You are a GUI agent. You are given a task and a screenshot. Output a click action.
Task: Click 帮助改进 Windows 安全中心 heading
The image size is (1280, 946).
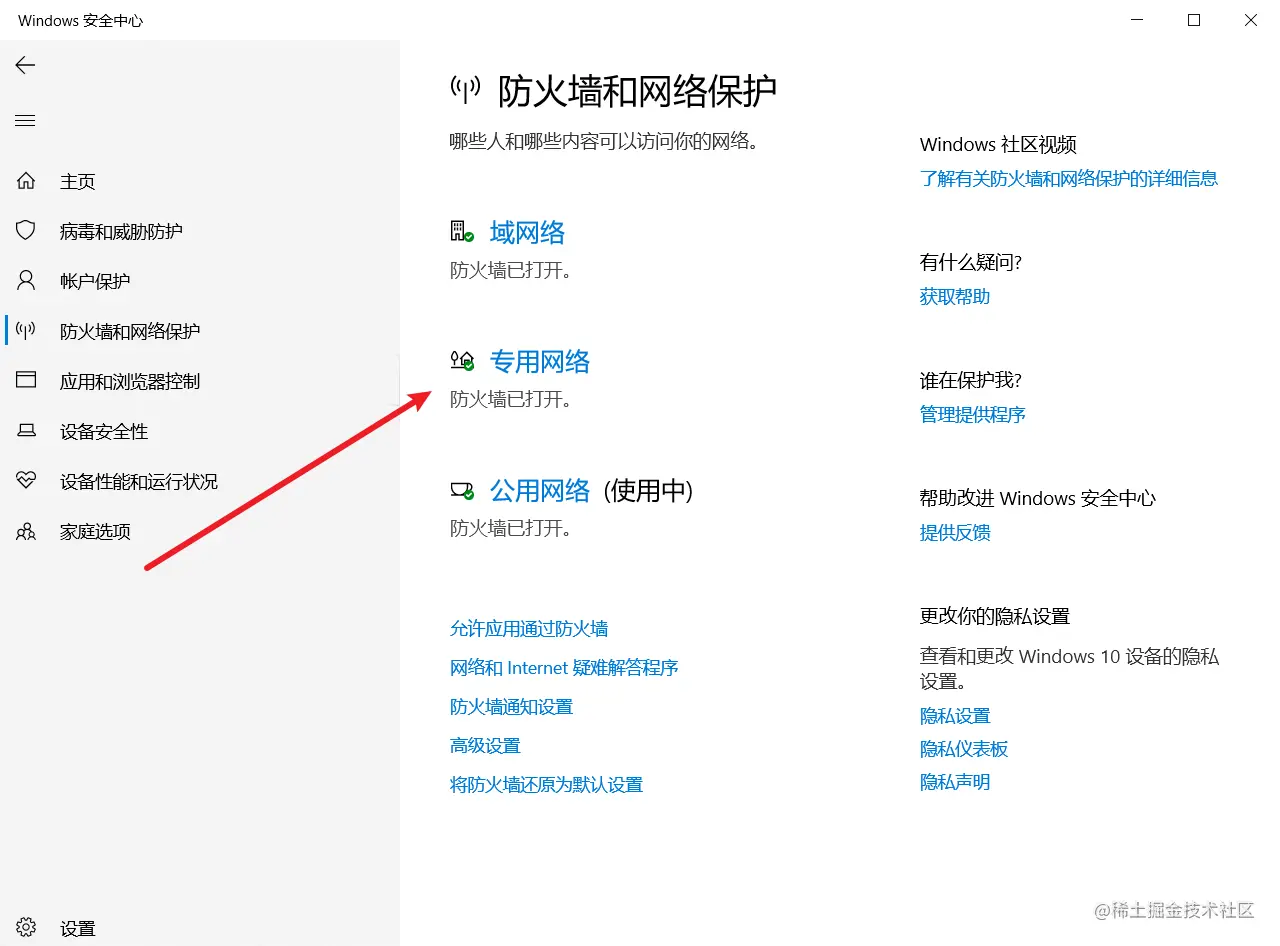(x=1038, y=498)
